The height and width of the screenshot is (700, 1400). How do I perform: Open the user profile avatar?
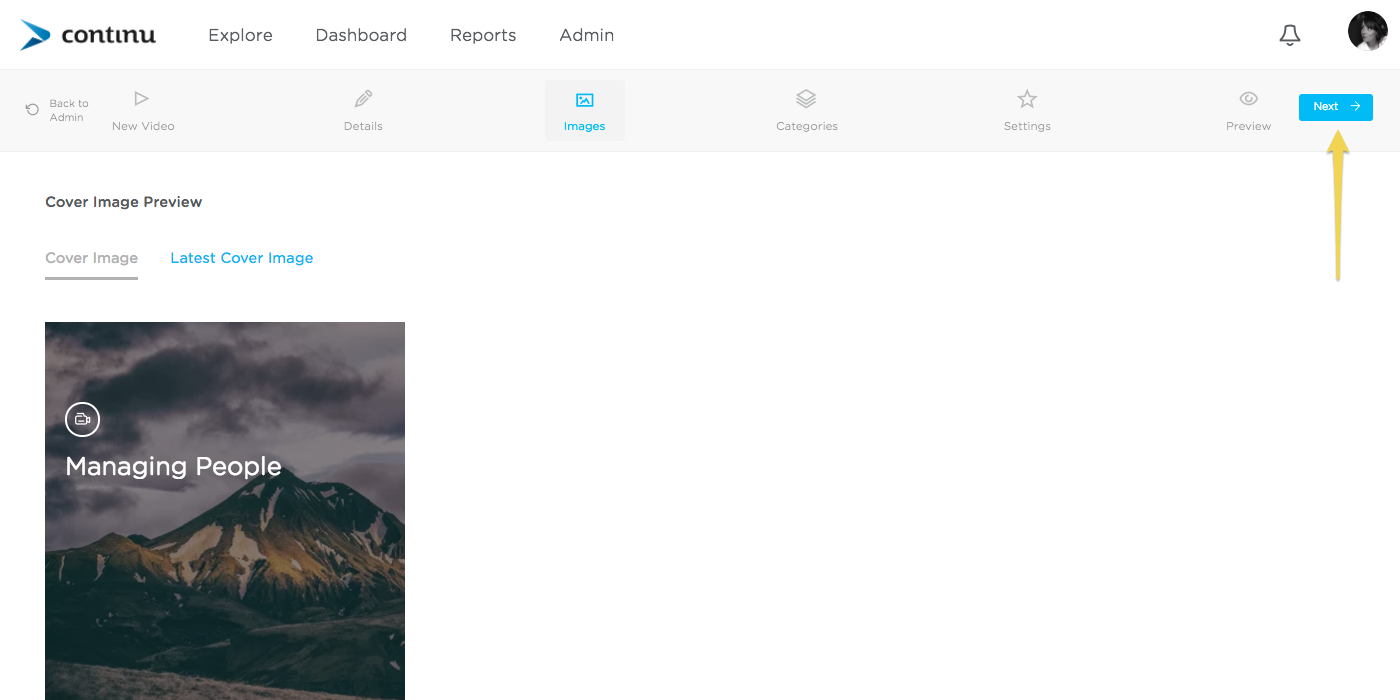coord(1367,31)
